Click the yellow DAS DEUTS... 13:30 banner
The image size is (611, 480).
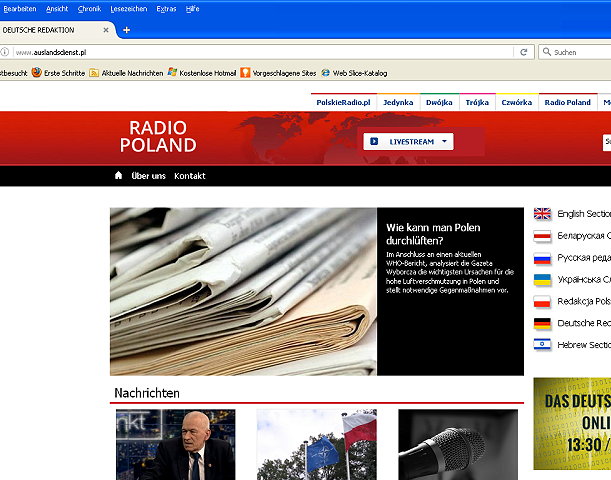572,424
